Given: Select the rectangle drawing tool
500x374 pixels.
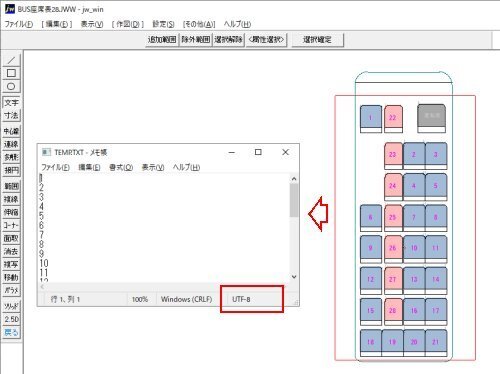Looking at the screenshot, I should [x=11, y=73].
